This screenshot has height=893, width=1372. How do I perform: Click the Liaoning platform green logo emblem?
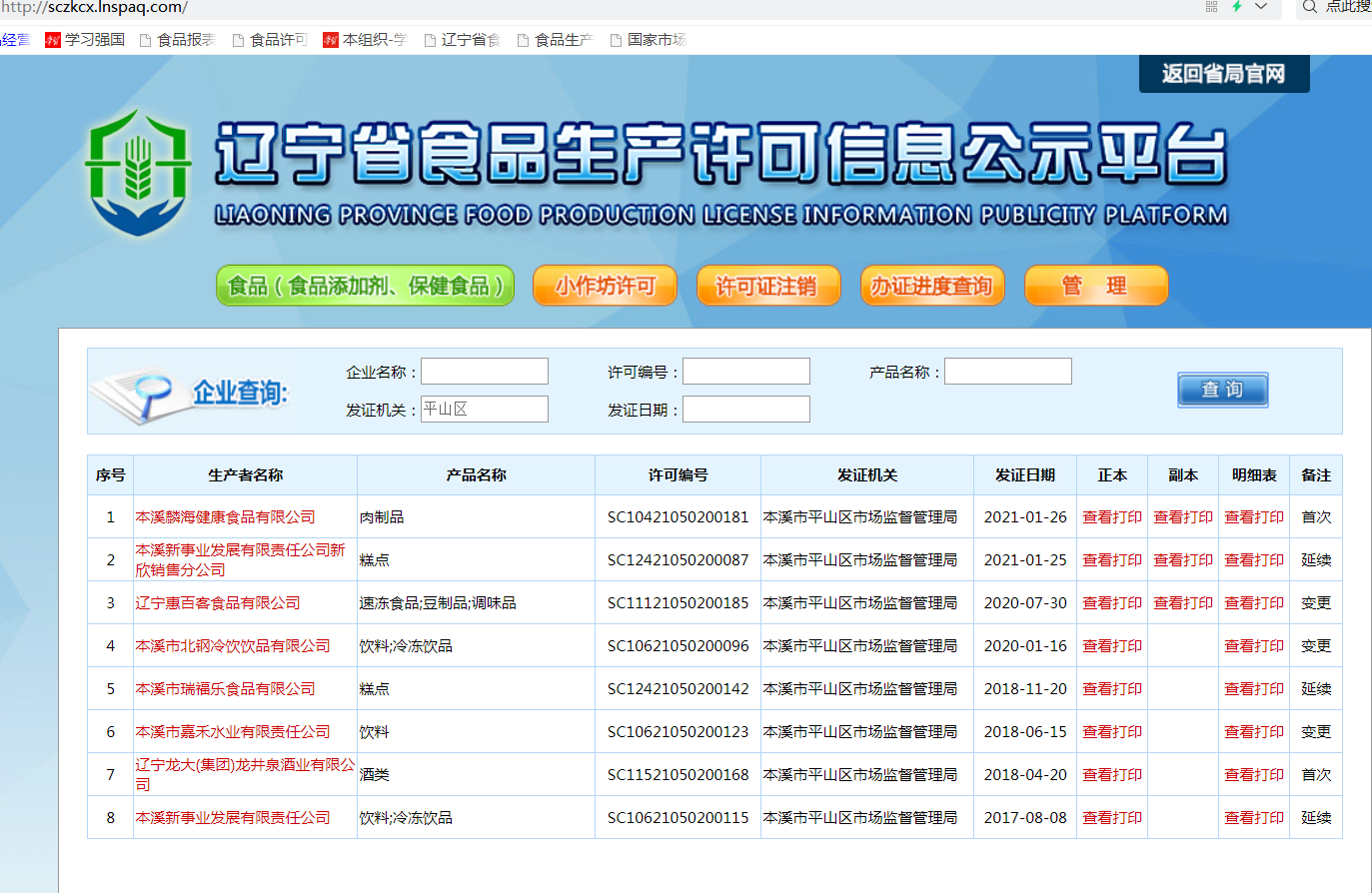[x=138, y=173]
